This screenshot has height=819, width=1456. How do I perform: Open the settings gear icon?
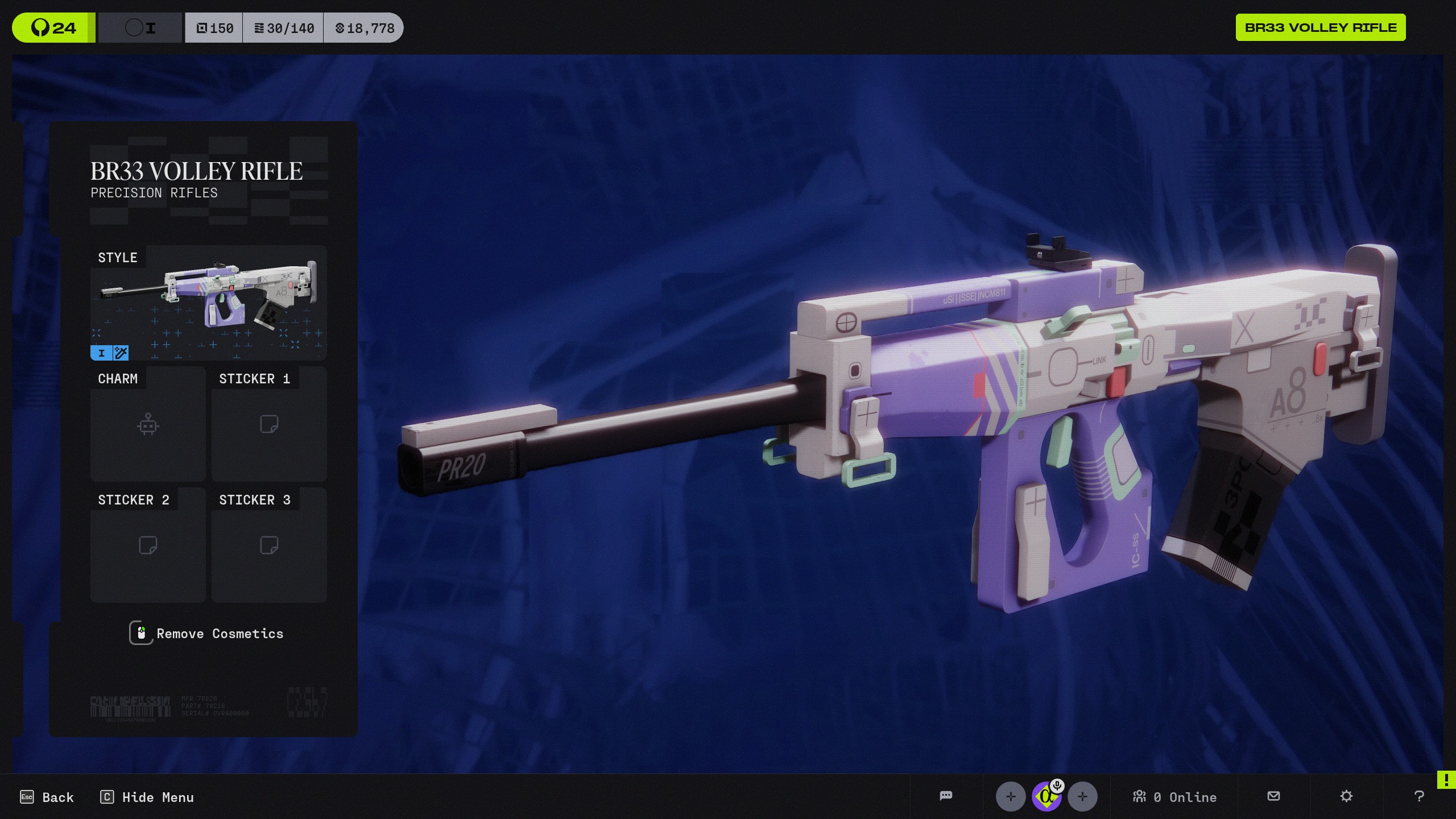click(1347, 796)
